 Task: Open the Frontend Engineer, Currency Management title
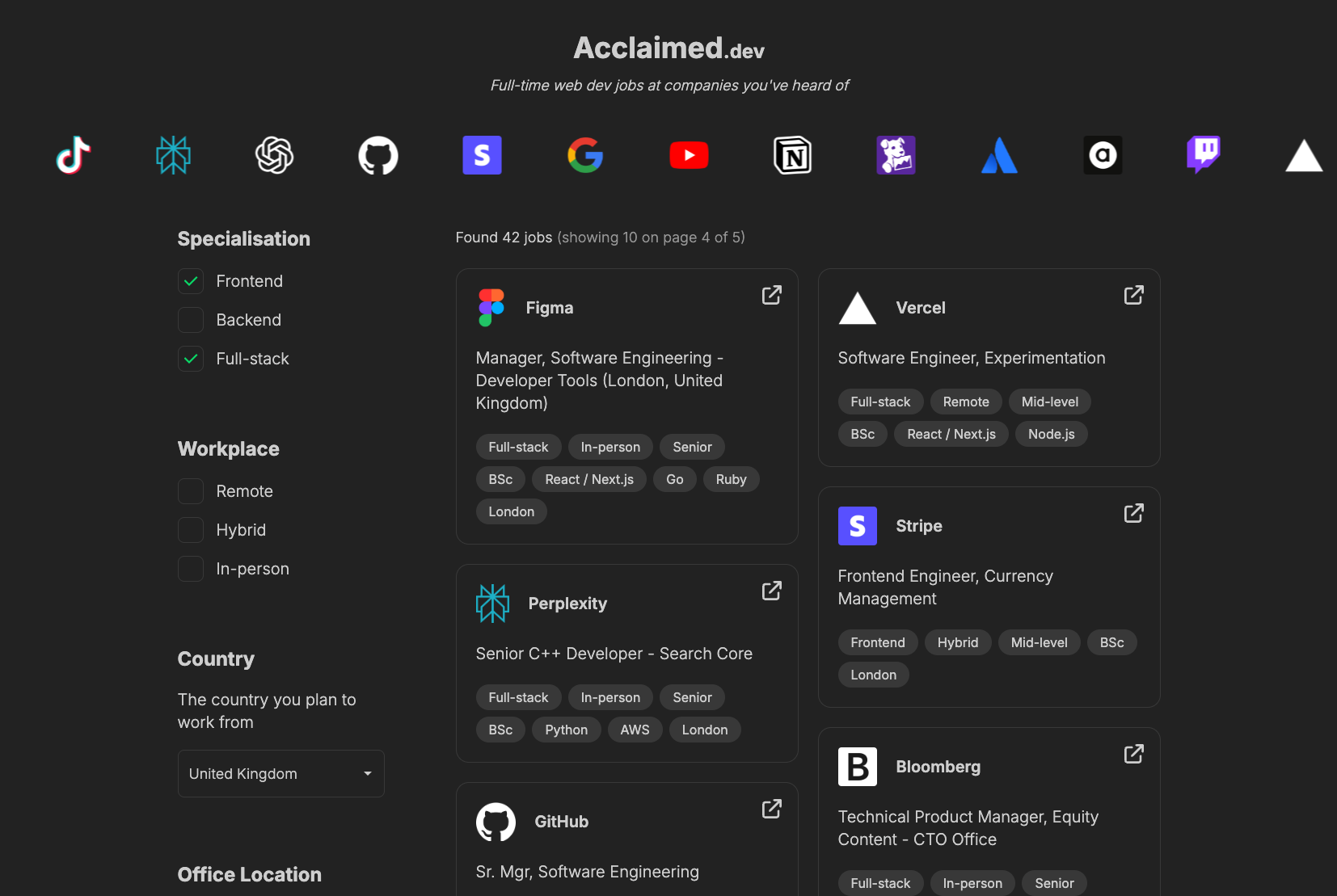[945, 587]
